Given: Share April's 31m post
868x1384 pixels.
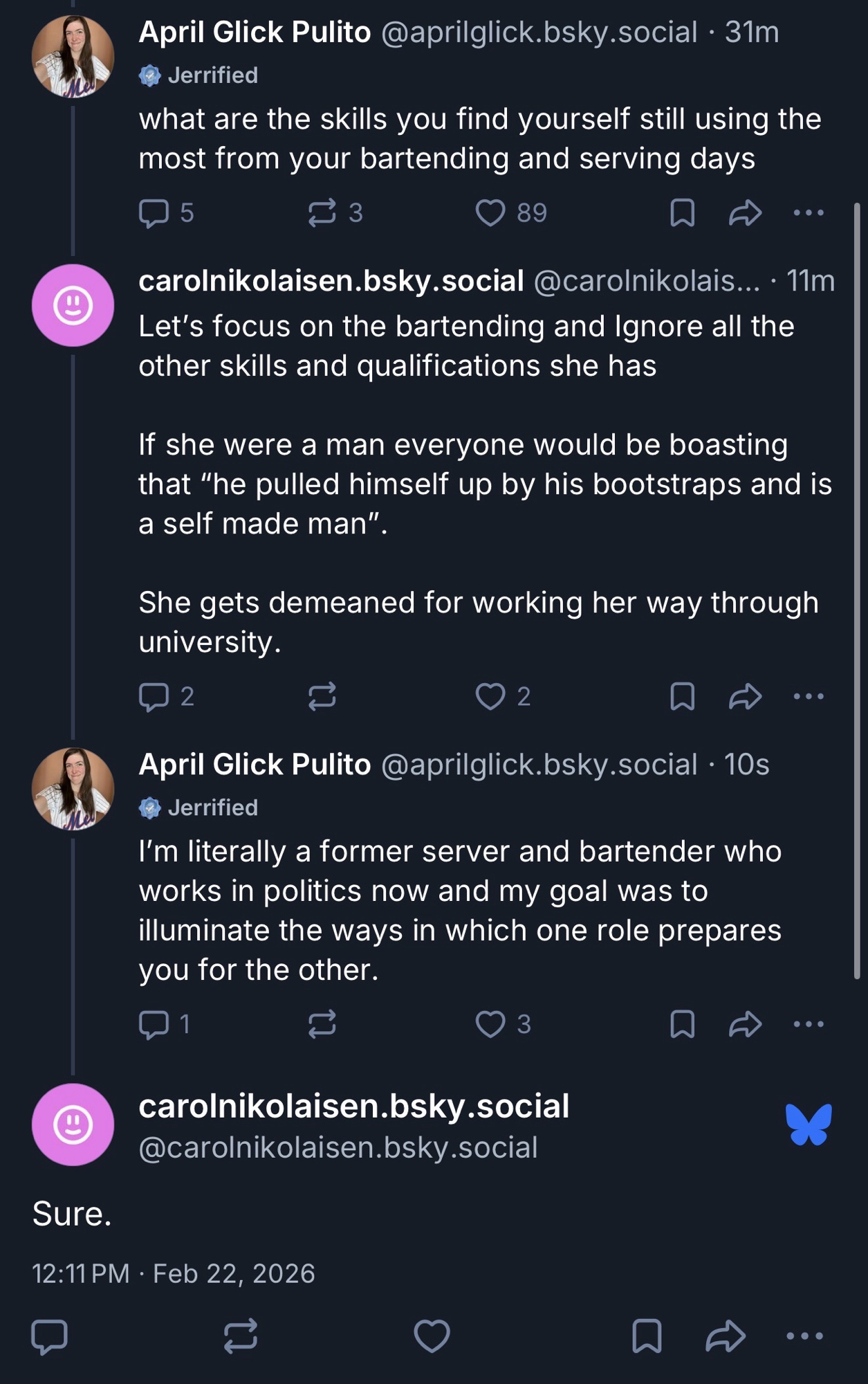Looking at the screenshot, I should (745, 212).
